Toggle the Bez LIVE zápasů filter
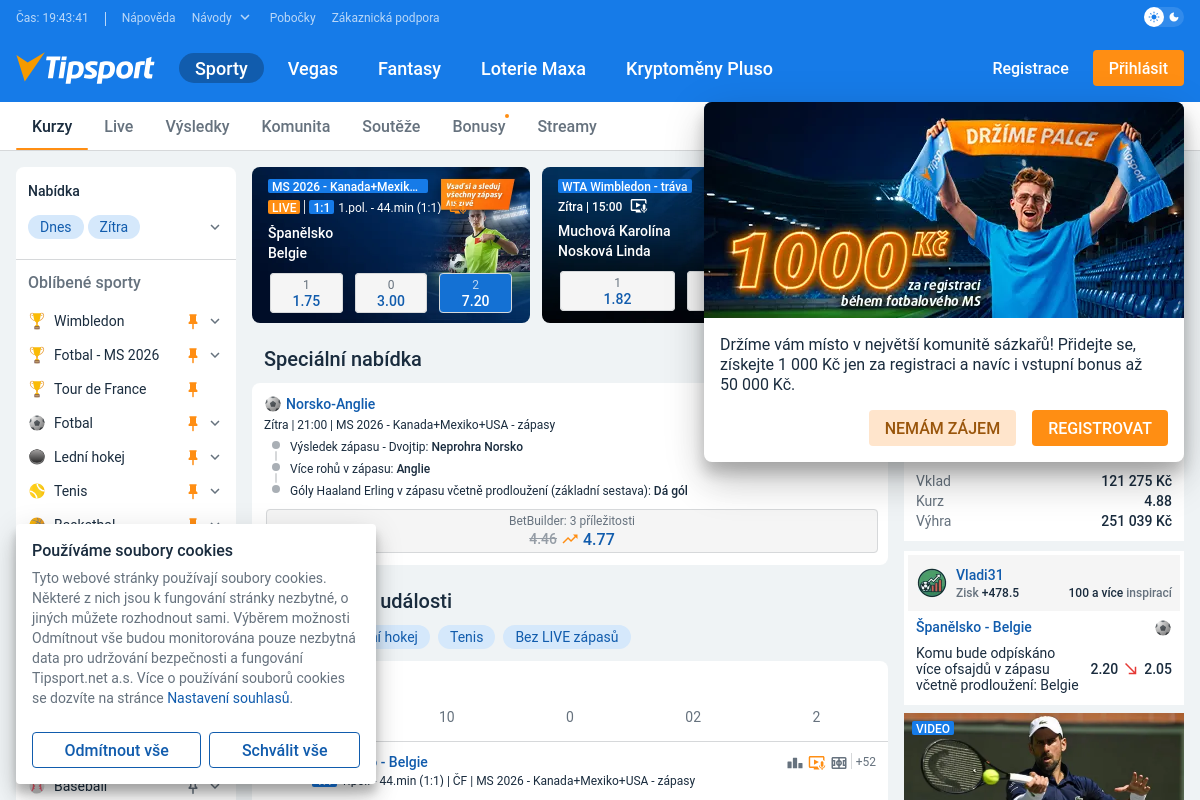1200x800 pixels. (x=567, y=637)
